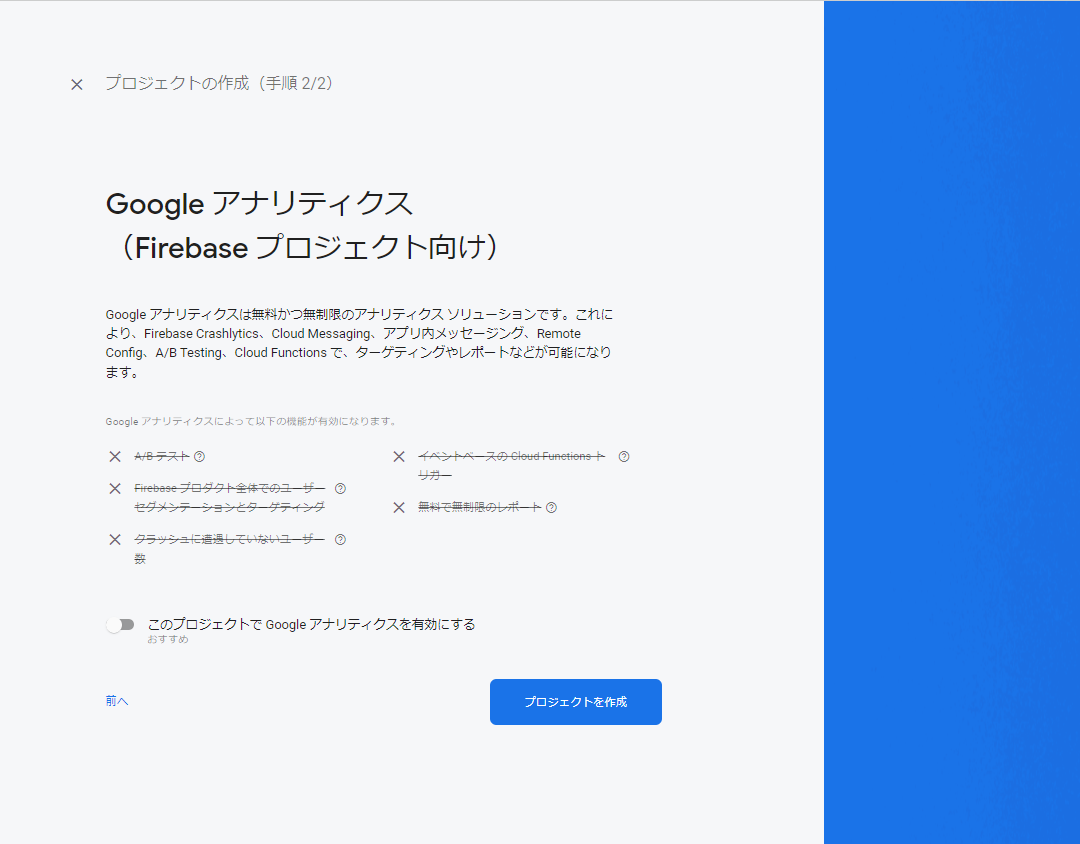Close the project creation dialog

(77, 84)
